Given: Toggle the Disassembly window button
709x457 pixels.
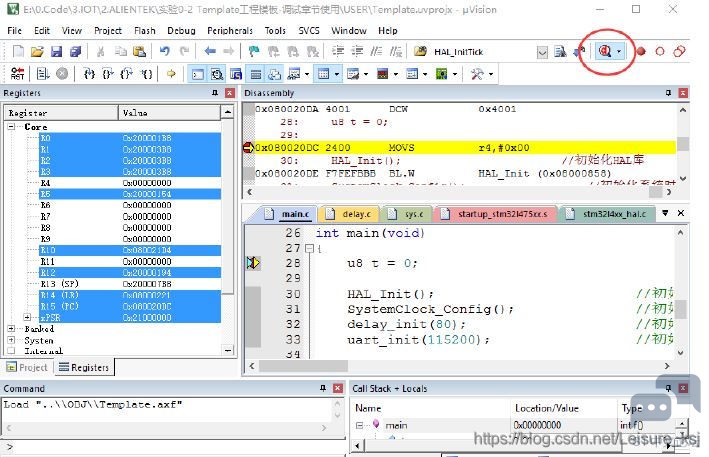Looking at the screenshot, I should 217,74.
